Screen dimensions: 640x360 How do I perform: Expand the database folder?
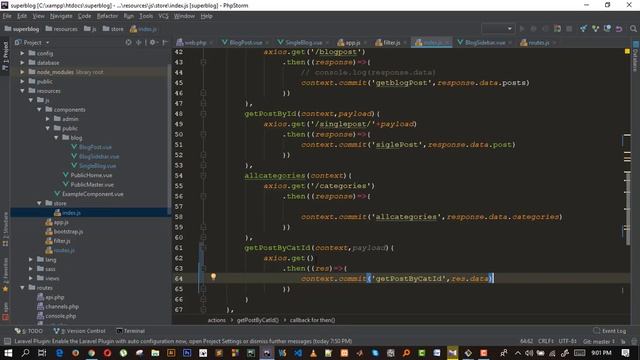[22, 62]
